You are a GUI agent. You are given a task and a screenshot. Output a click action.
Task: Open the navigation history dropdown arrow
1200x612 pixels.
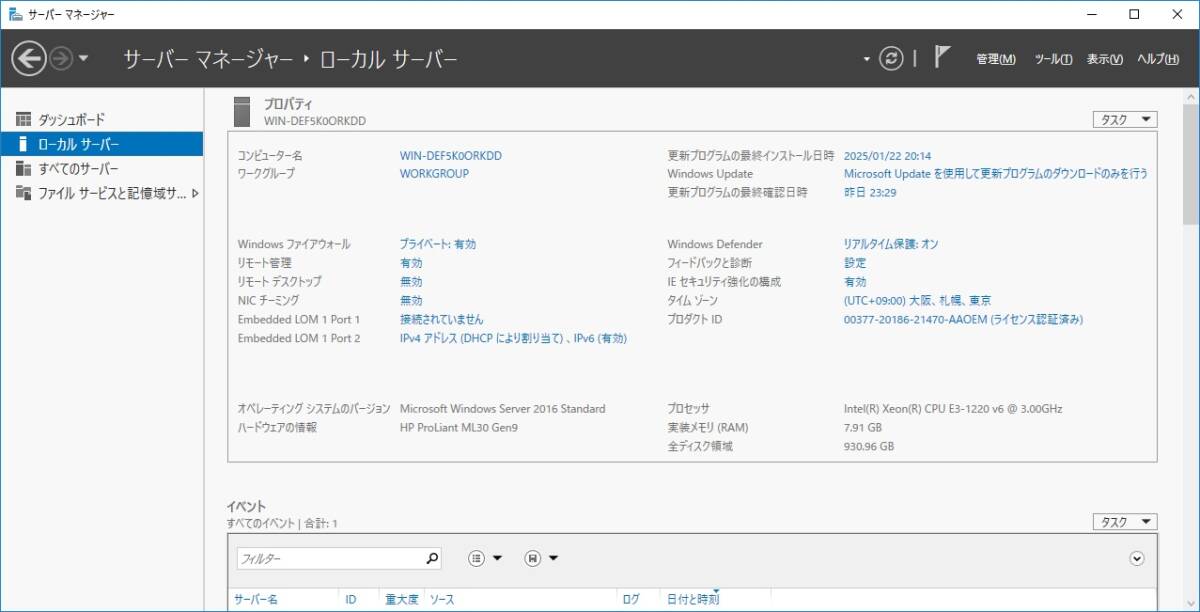[83, 58]
